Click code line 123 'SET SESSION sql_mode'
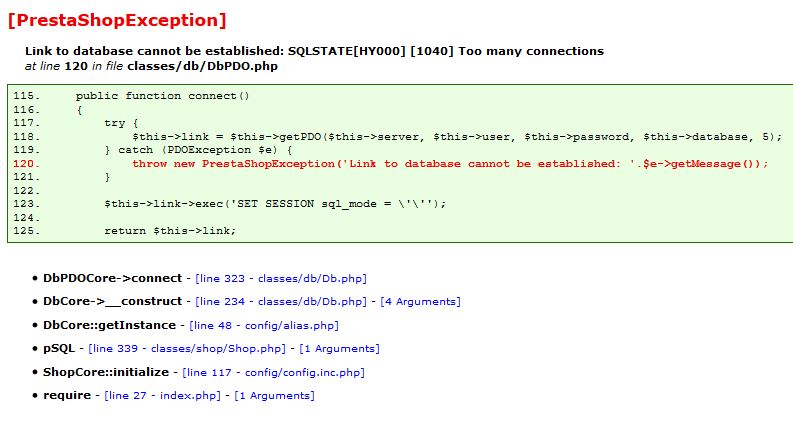 [x=230, y=204]
